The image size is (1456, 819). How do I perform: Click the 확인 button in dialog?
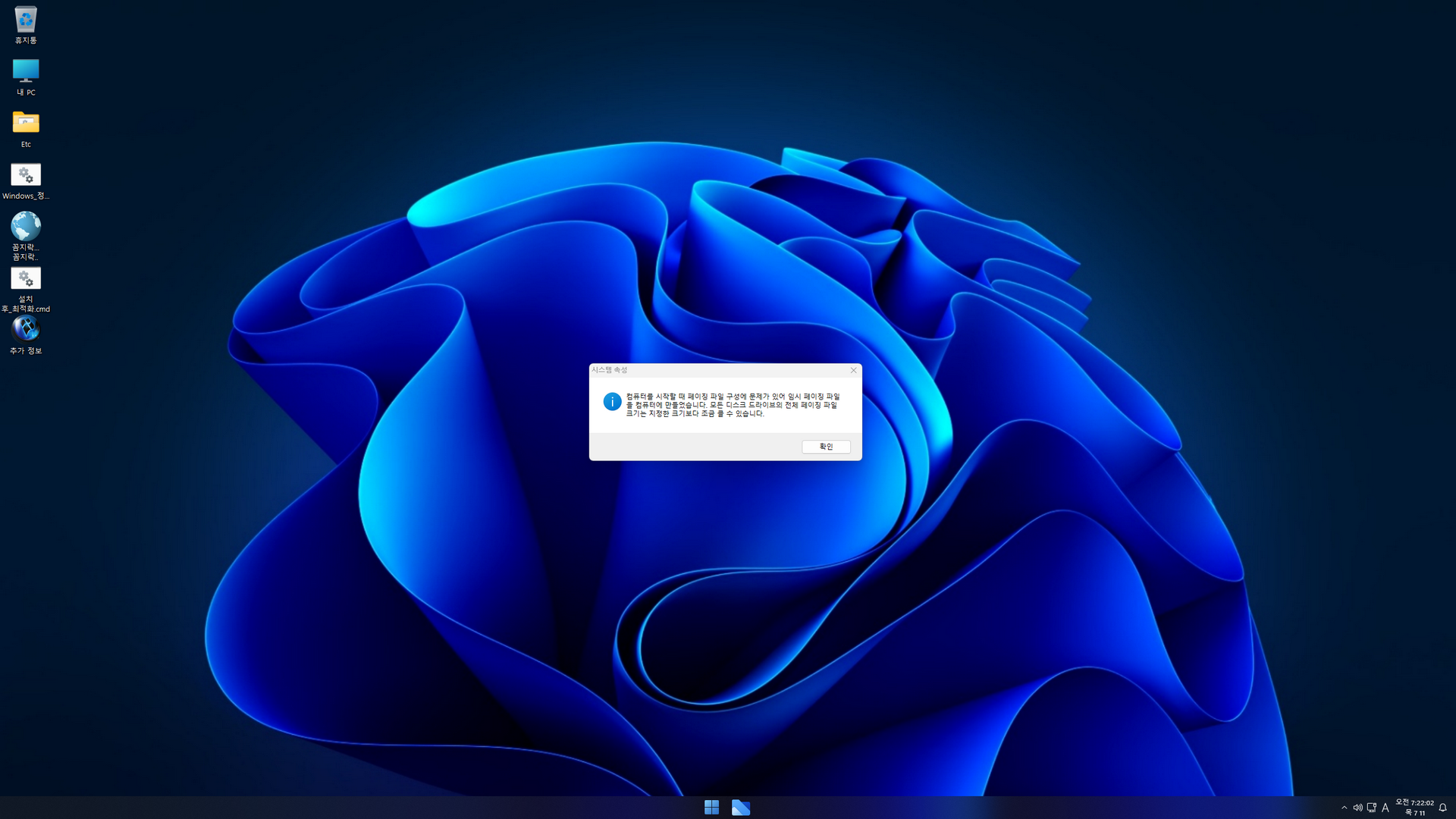826,447
